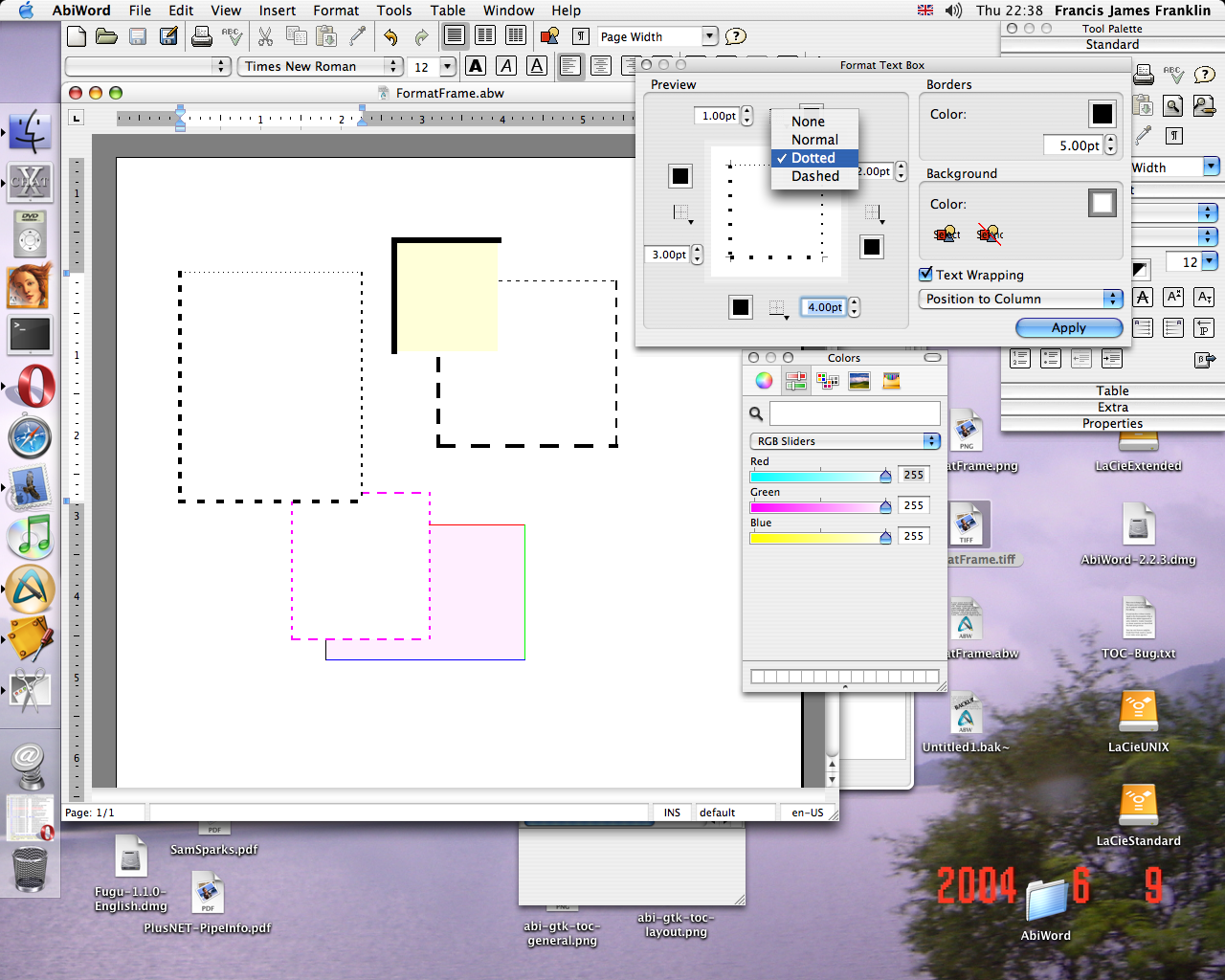
Task: Toggle Italic formatting
Action: click(x=506, y=66)
